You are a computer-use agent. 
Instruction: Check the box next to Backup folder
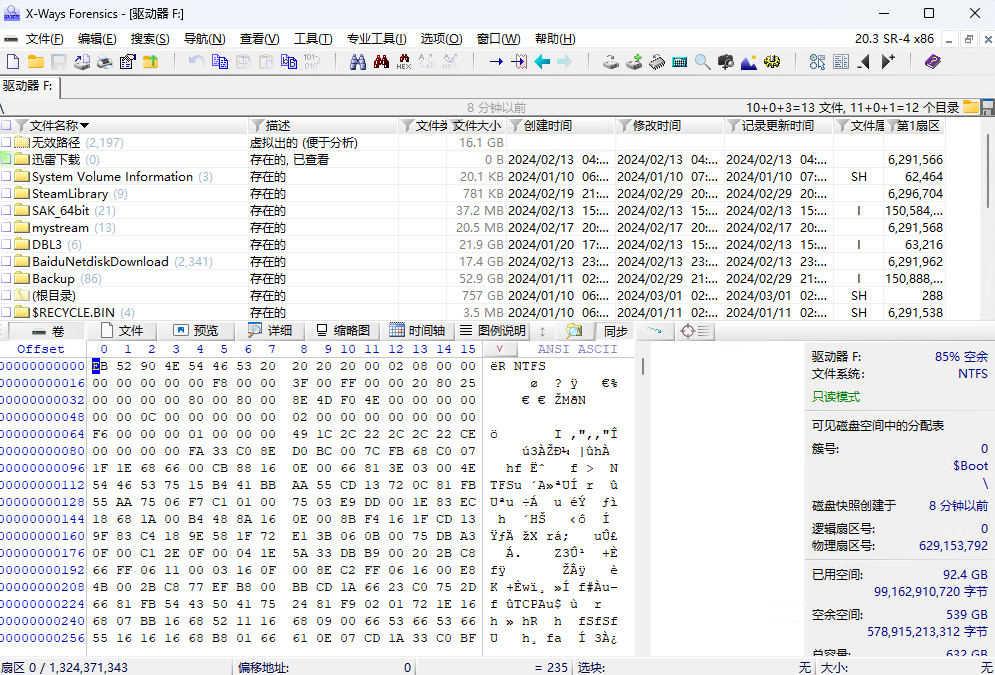tap(6, 279)
